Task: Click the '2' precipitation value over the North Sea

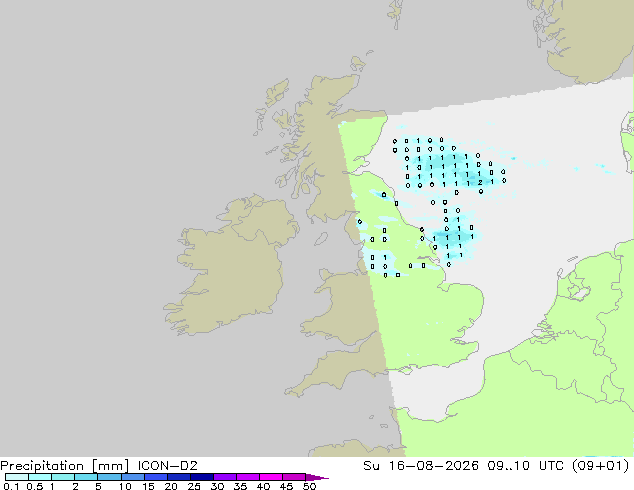Action: (480, 183)
